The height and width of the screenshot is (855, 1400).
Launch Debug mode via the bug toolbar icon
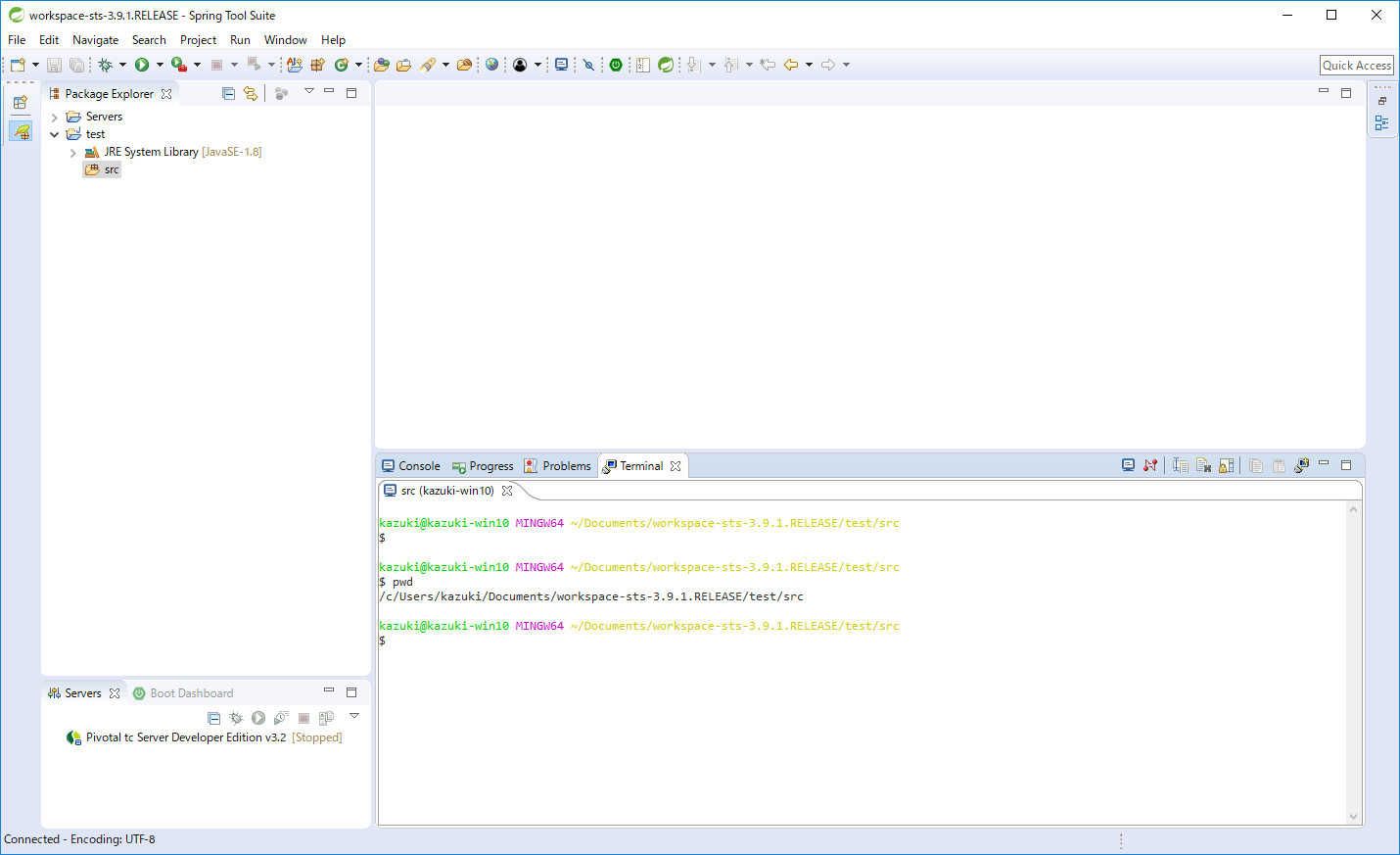pyautogui.click(x=105, y=65)
